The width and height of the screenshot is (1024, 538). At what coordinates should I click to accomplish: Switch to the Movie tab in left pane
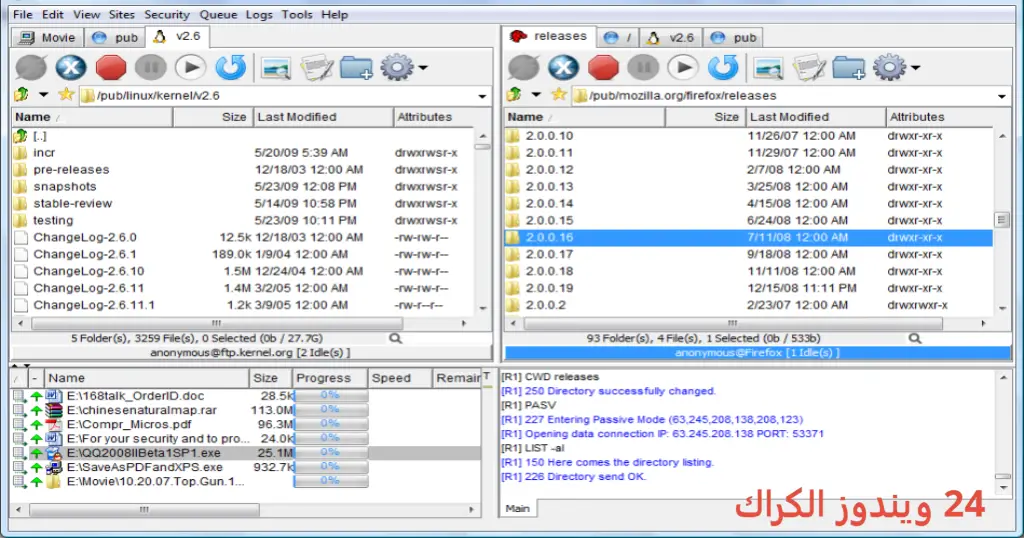(47, 38)
